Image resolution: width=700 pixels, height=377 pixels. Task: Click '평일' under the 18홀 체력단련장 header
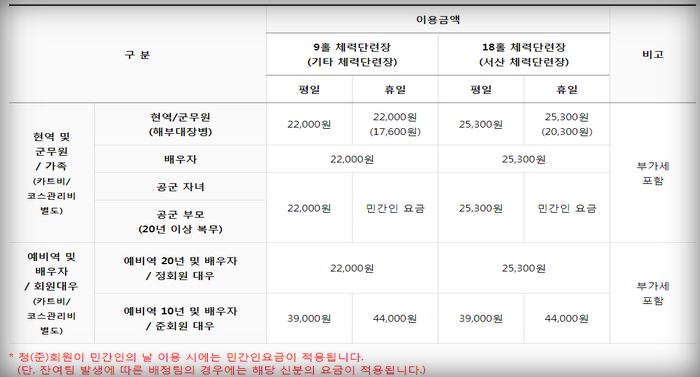coord(481,89)
